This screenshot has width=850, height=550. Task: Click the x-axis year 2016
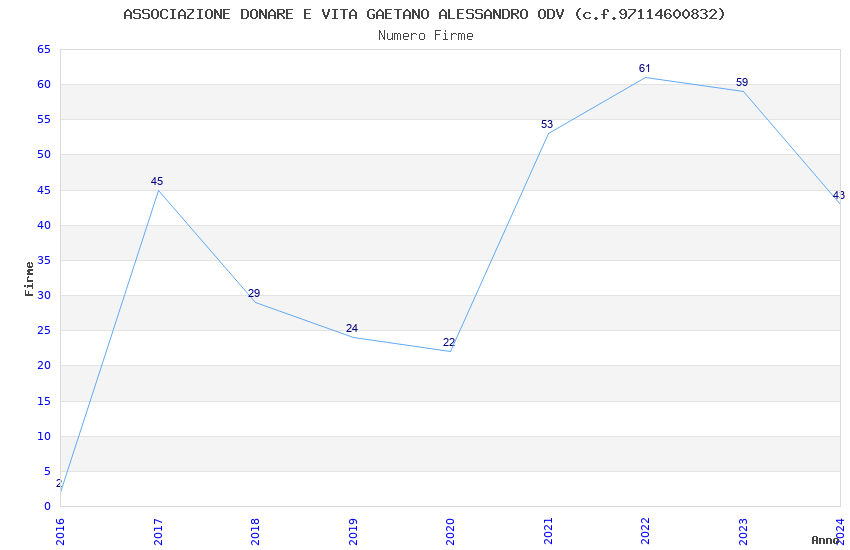pyautogui.click(x=60, y=532)
